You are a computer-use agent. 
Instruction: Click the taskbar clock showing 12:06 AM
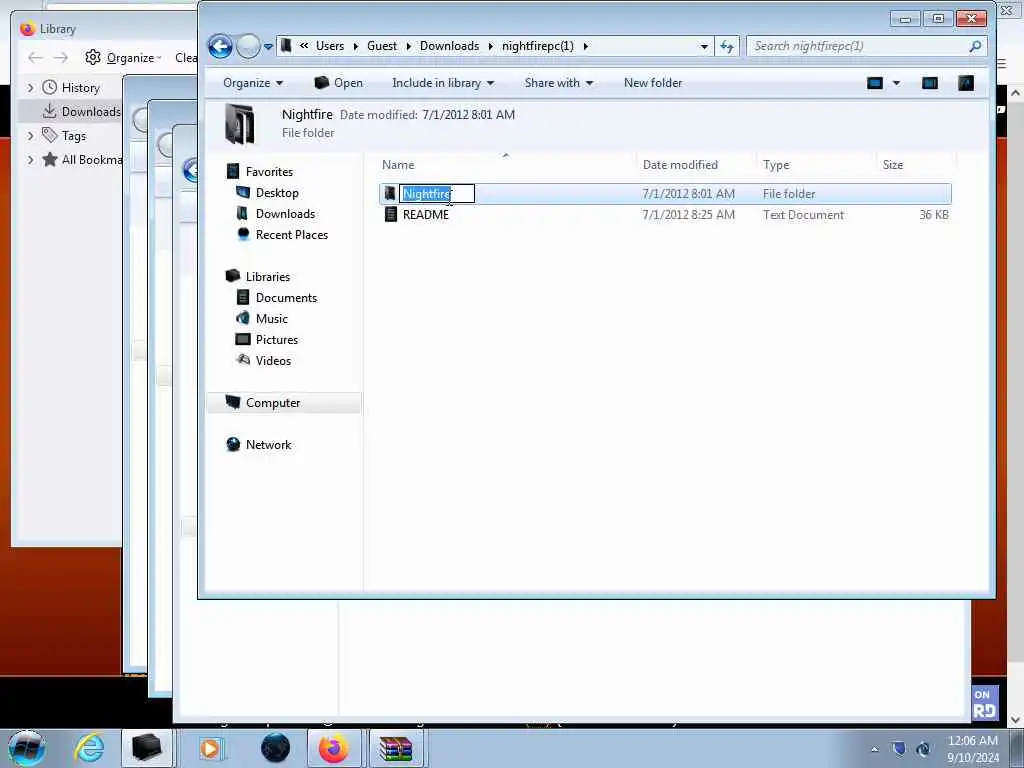click(x=973, y=748)
